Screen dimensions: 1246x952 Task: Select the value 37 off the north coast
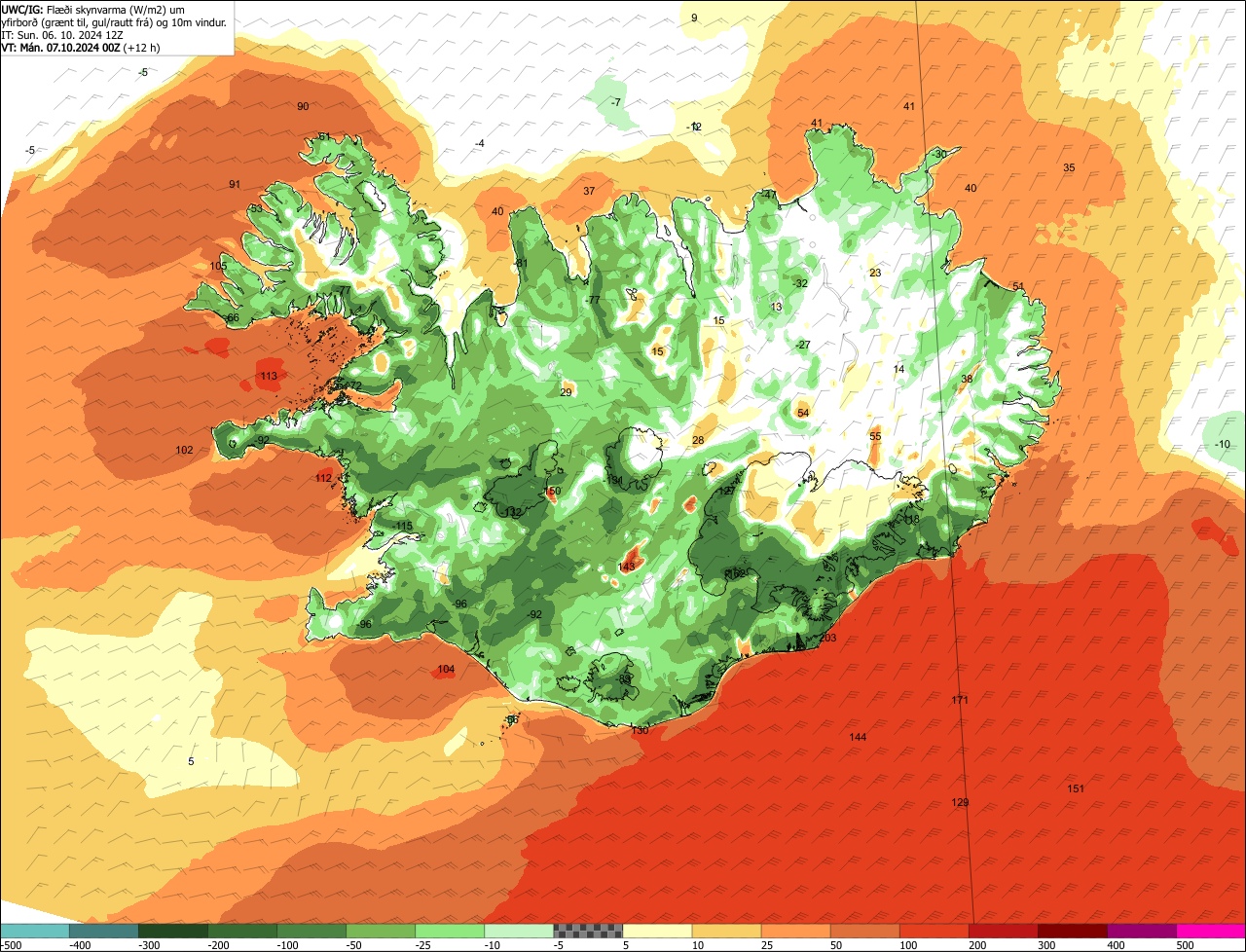tap(589, 191)
